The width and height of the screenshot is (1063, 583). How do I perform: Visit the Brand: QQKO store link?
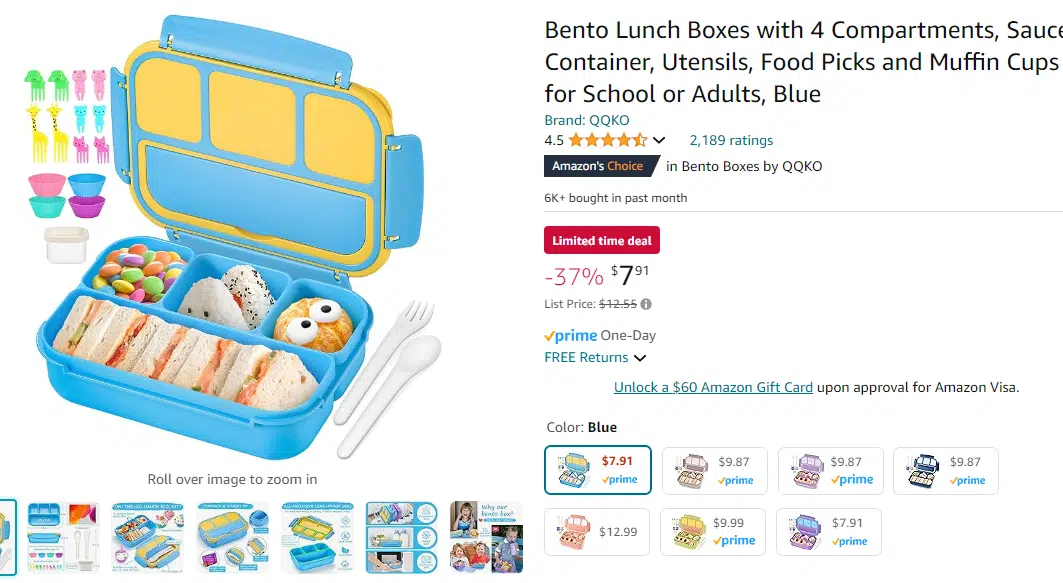tap(586, 120)
